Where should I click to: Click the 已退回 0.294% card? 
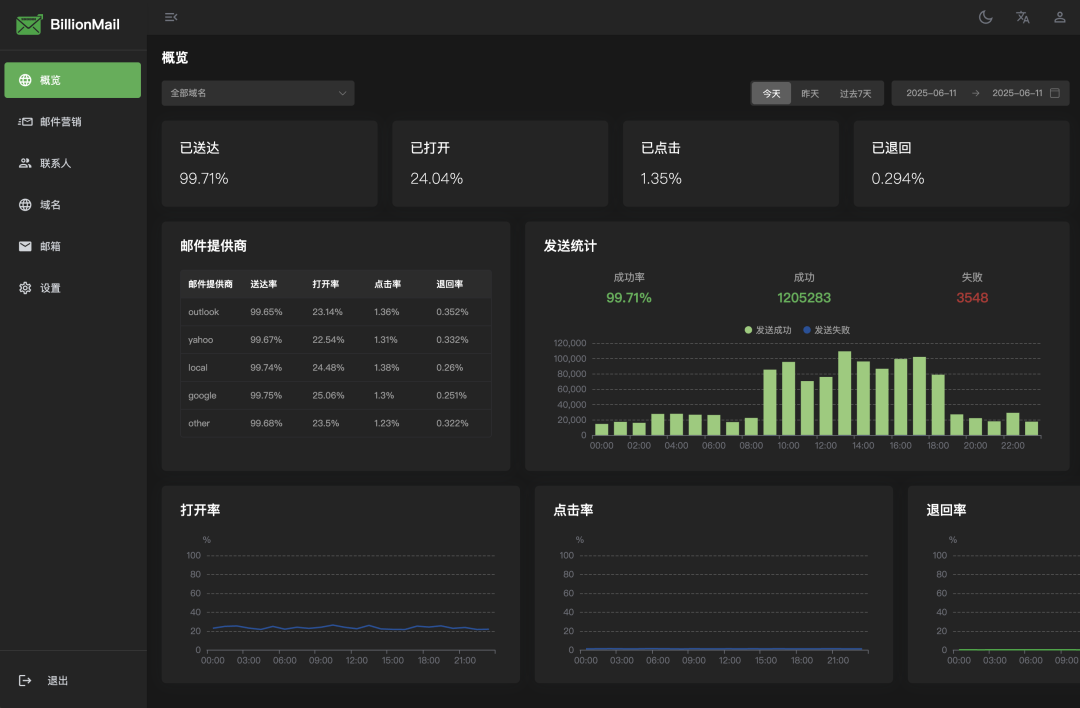click(962, 163)
